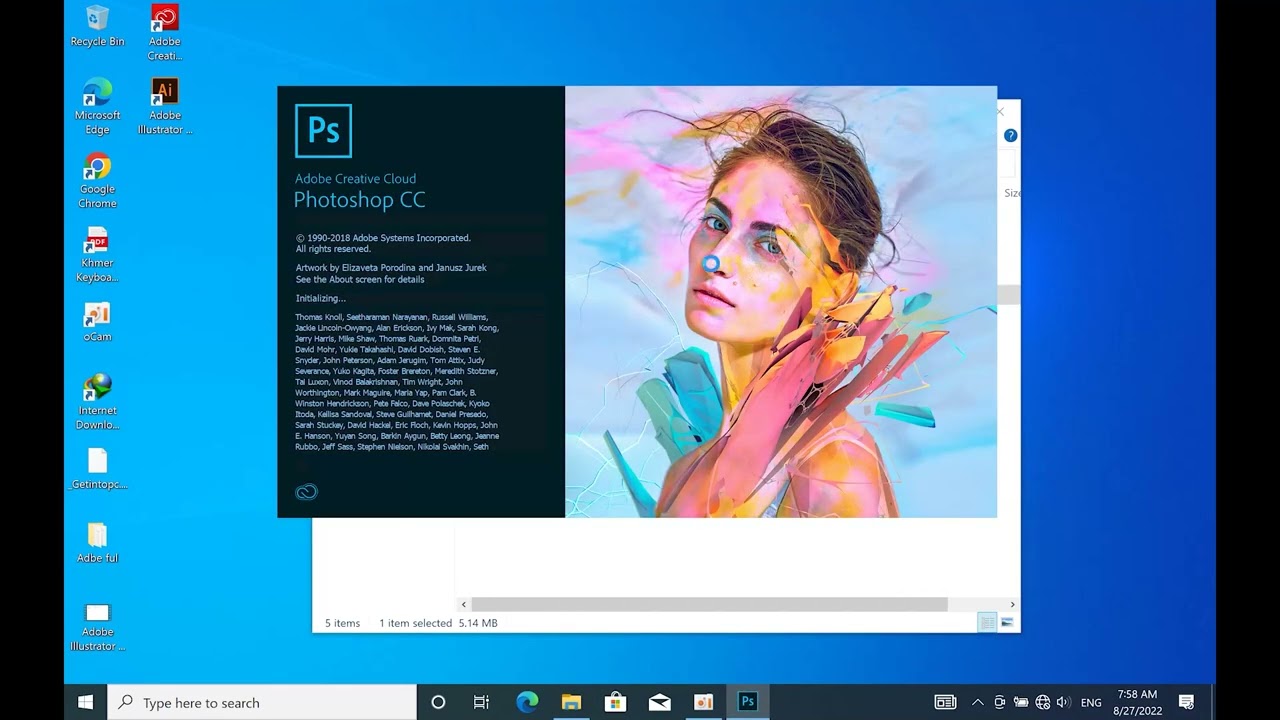Click the 1 item selected 5.14 MB text
The width and height of the screenshot is (1280, 720).
438,623
